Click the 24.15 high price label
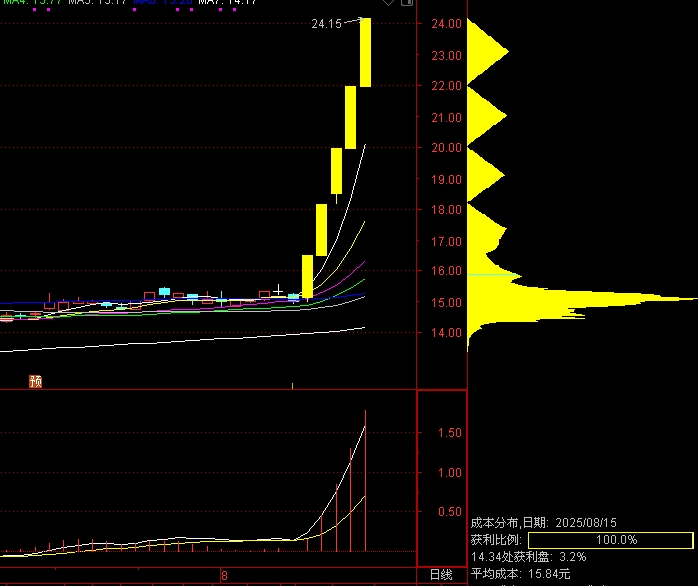The image size is (698, 586). tap(326, 24)
